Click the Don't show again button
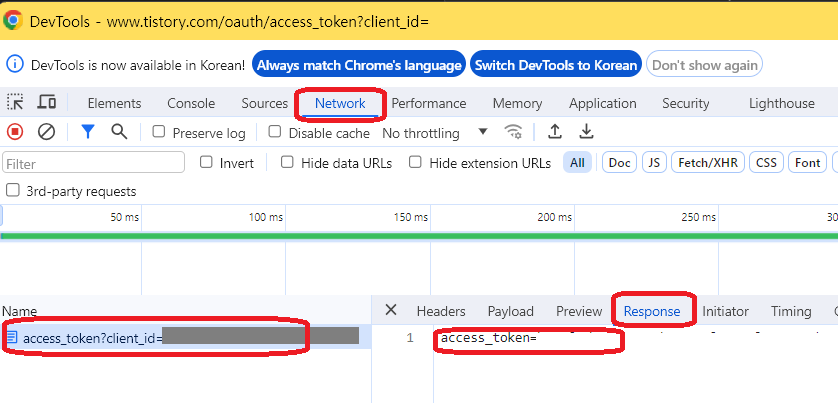838x403 pixels. point(704,65)
